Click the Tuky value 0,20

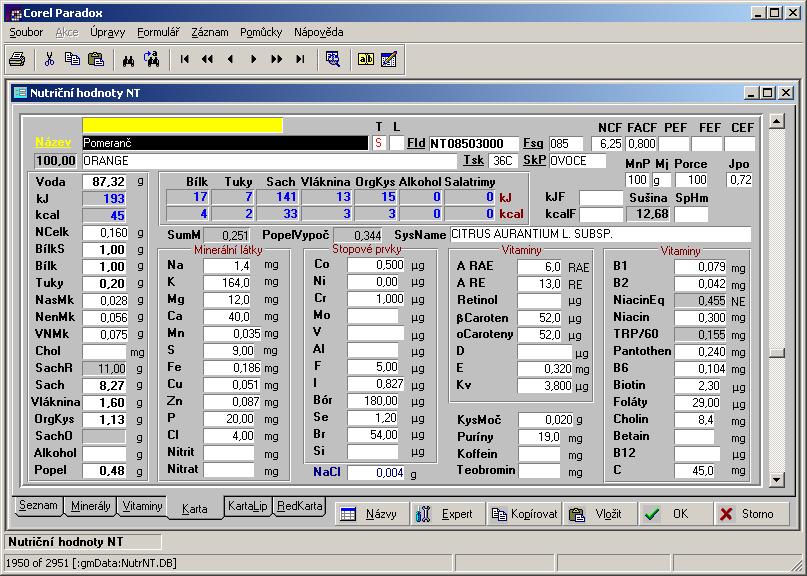(x=104, y=283)
